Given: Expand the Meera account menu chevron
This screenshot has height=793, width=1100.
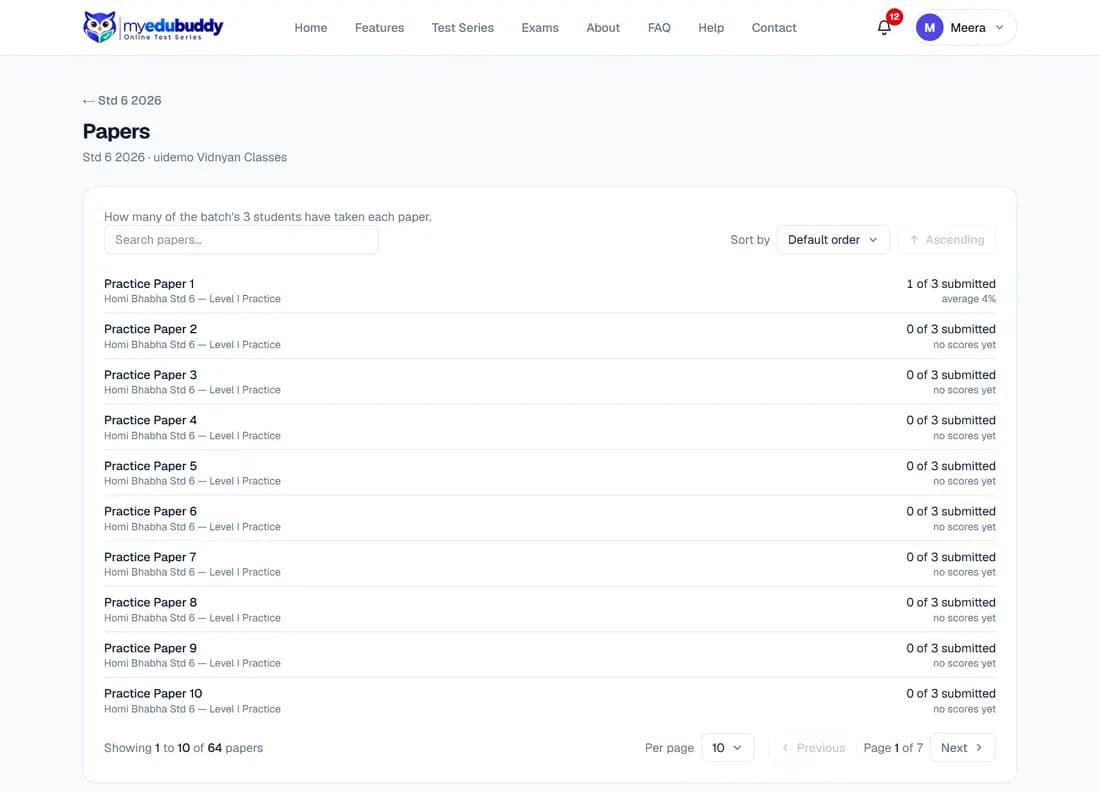Looking at the screenshot, I should 1000,27.
